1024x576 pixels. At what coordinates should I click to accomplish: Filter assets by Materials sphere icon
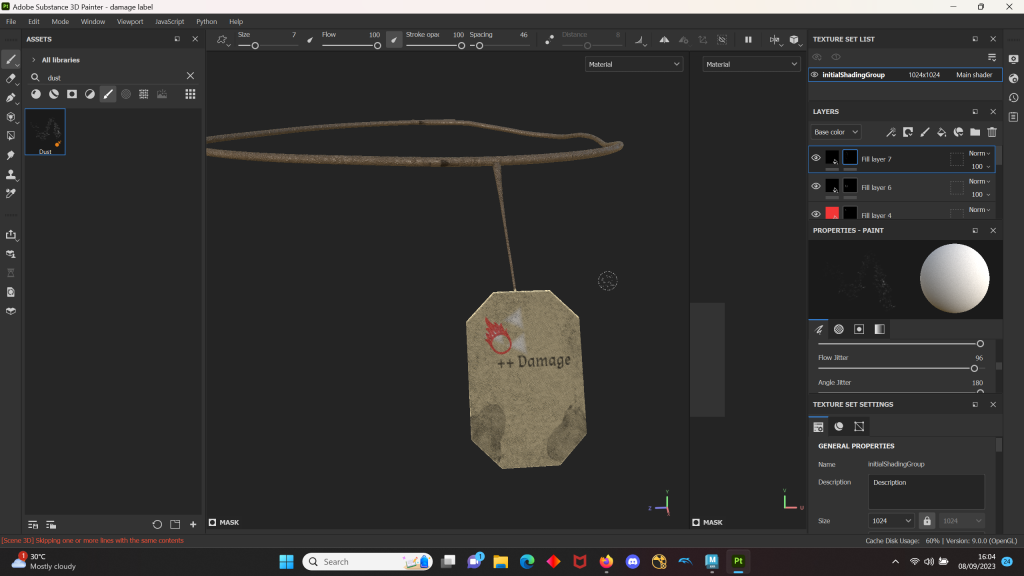click(x=36, y=94)
